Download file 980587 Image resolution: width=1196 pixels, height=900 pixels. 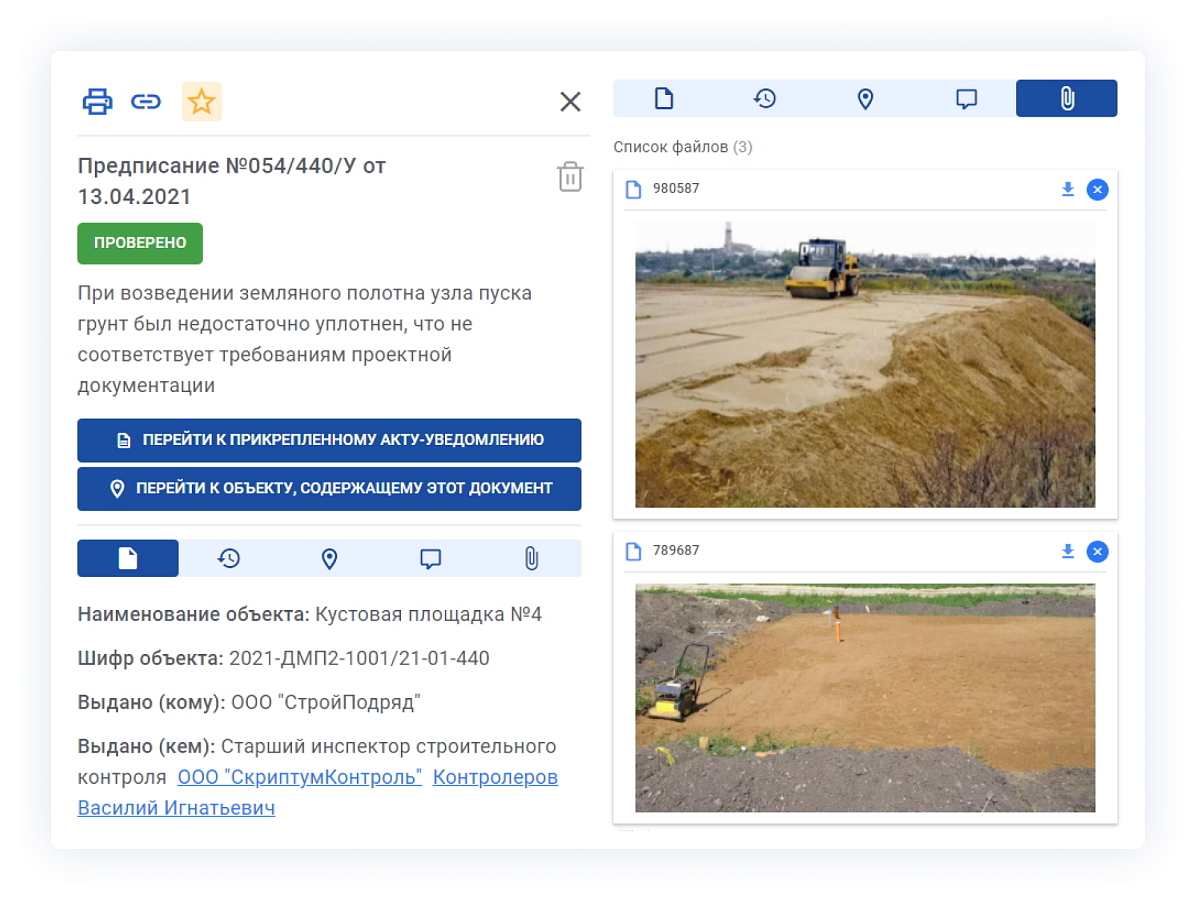(x=1068, y=189)
